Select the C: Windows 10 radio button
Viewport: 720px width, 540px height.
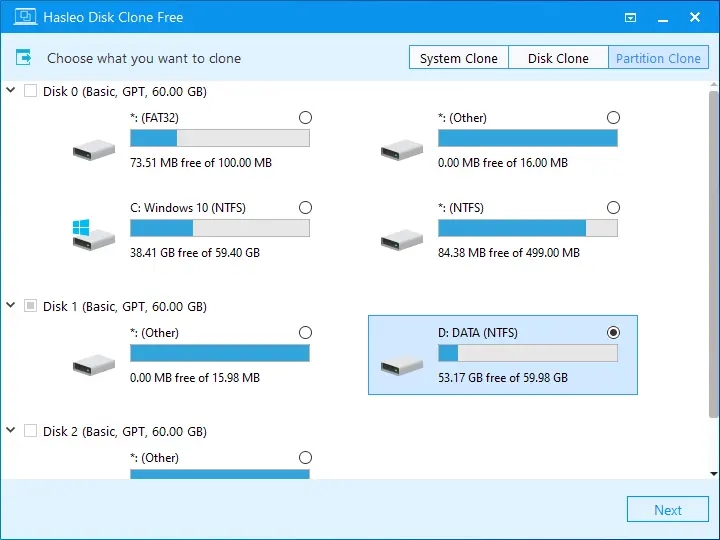point(305,208)
